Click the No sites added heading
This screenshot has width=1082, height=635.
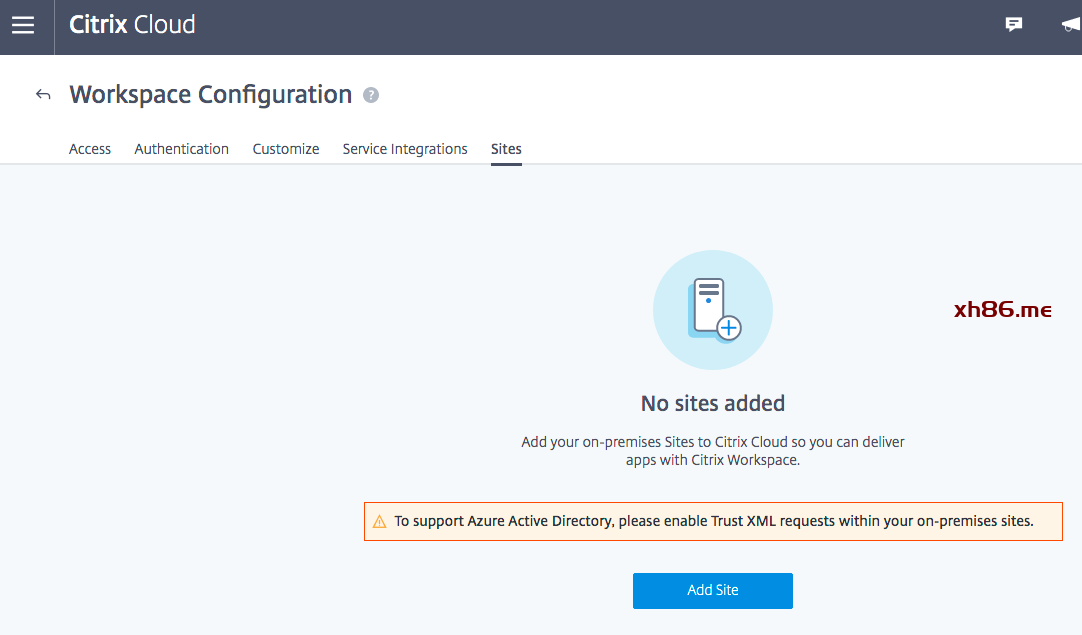[x=713, y=403]
